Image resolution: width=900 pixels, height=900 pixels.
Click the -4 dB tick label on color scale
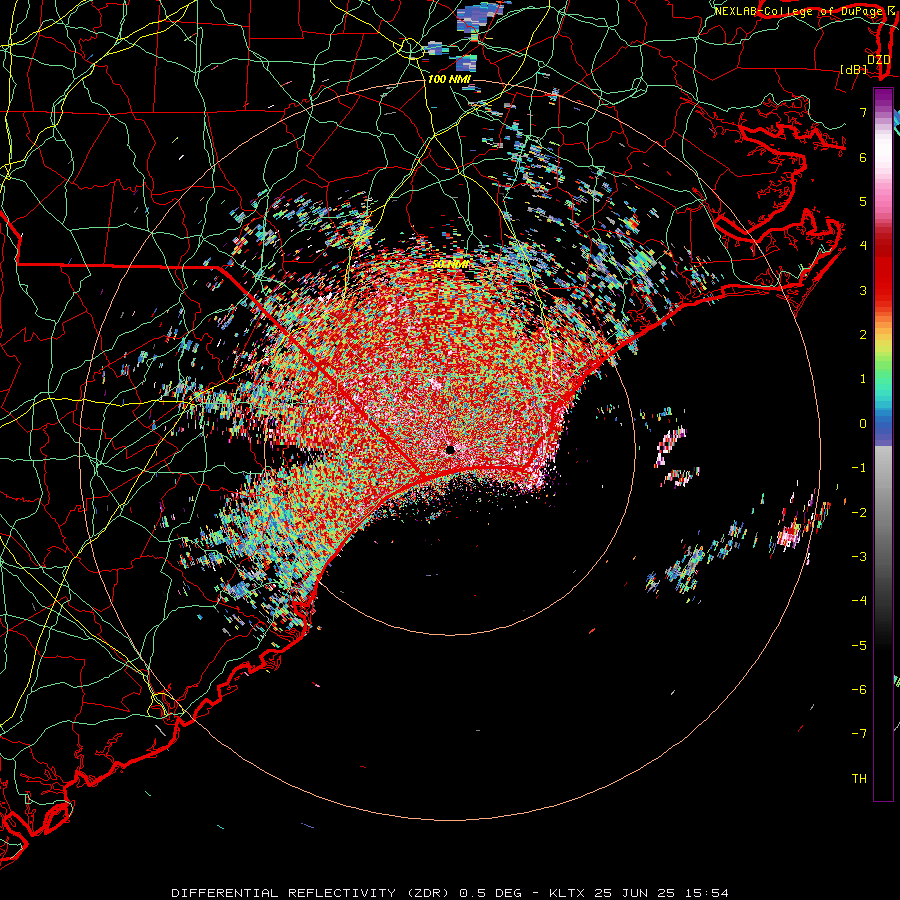tap(859, 601)
